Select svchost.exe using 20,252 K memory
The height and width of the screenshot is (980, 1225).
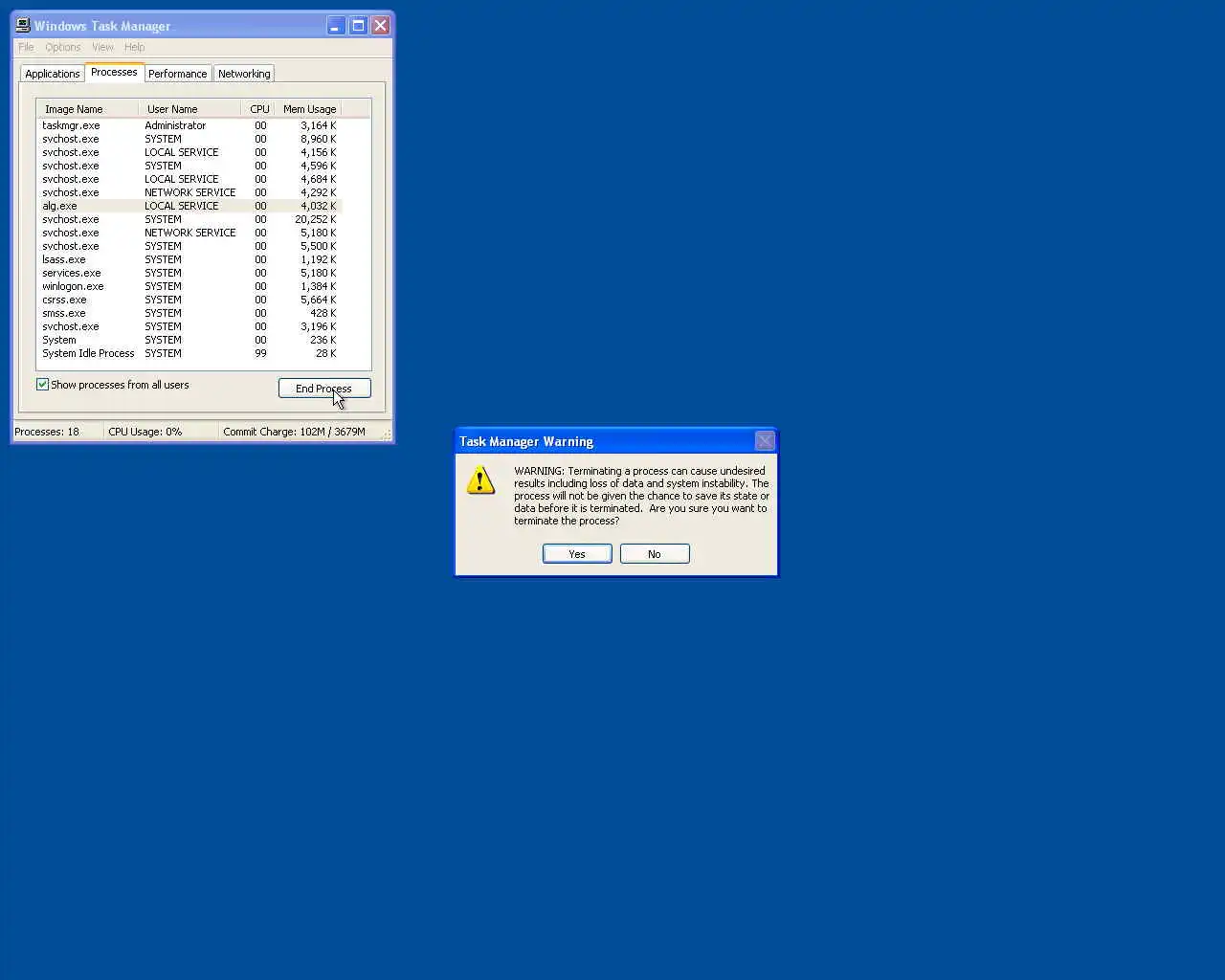tap(189, 219)
